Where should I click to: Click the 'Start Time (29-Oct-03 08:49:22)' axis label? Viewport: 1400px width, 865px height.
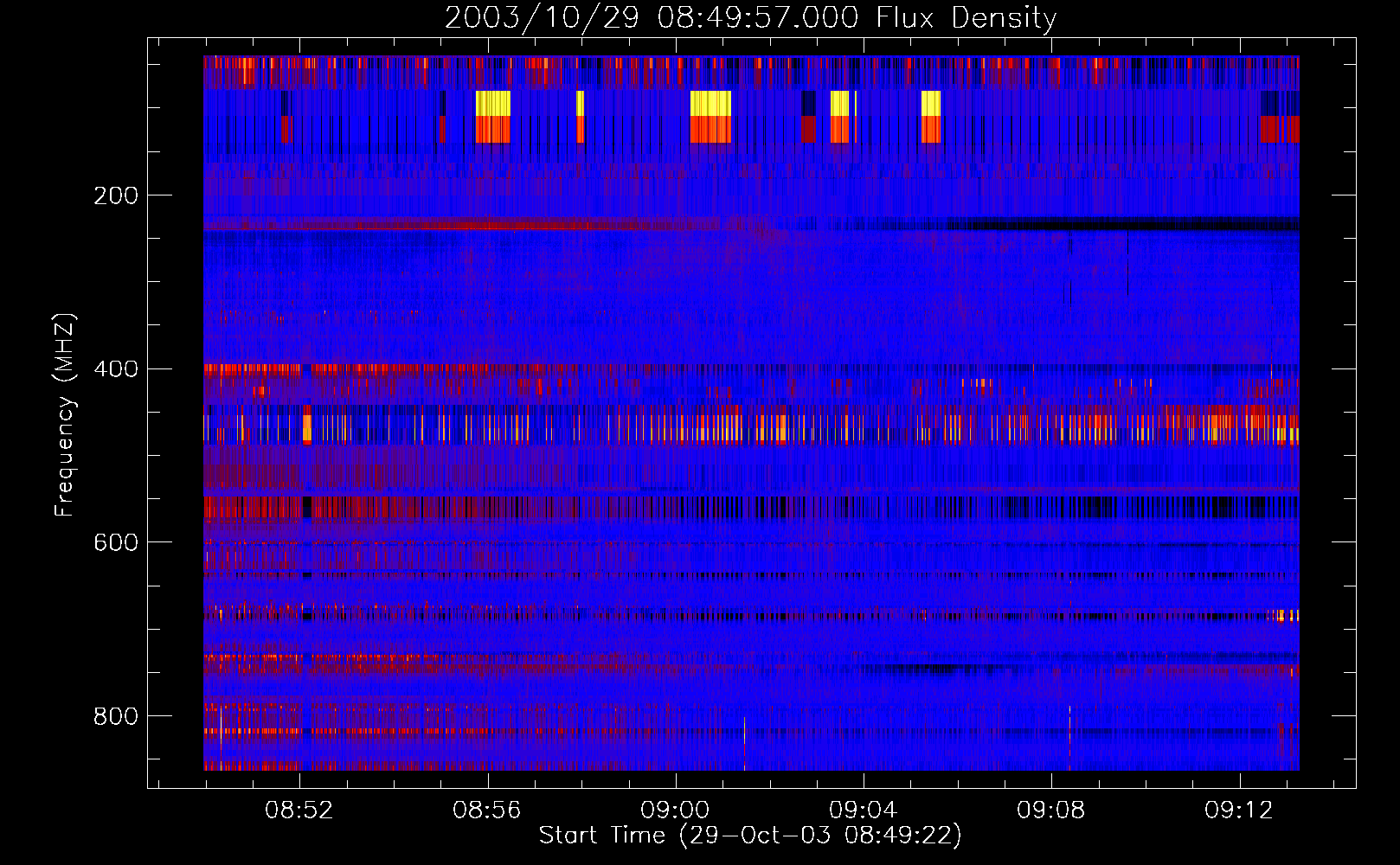pos(750,835)
